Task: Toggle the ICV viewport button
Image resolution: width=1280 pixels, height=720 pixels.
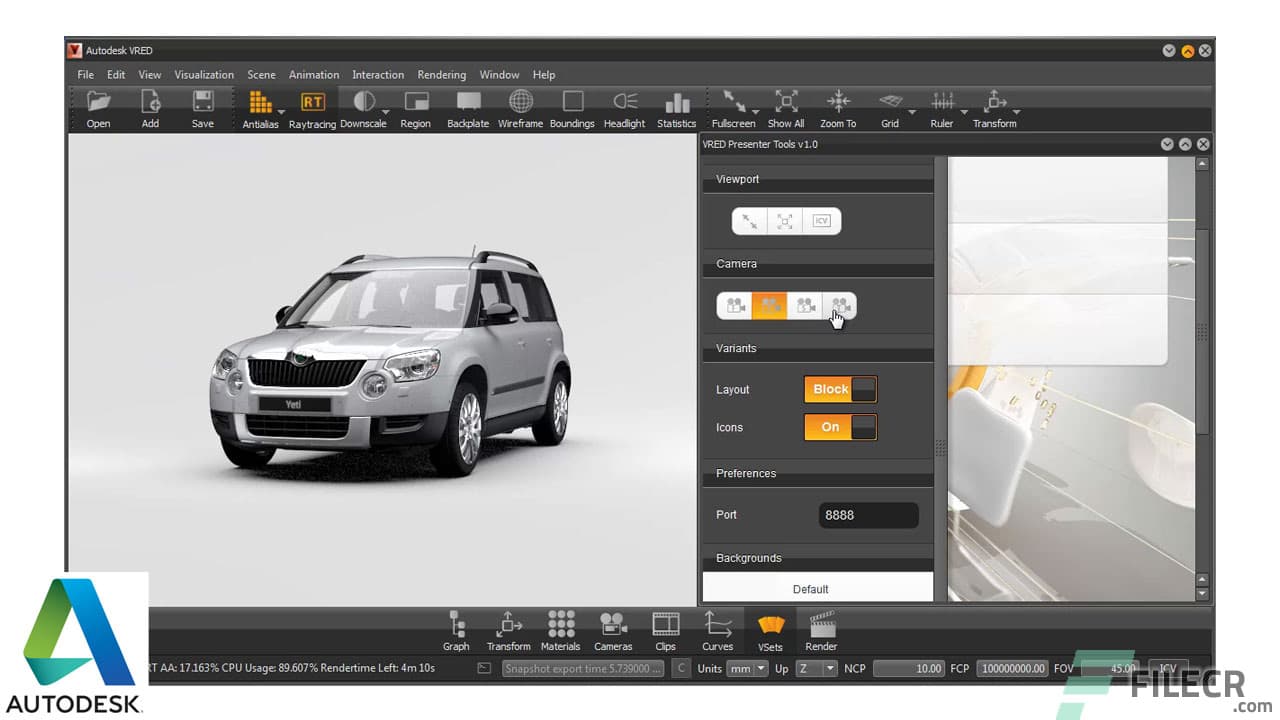Action: [820, 221]
